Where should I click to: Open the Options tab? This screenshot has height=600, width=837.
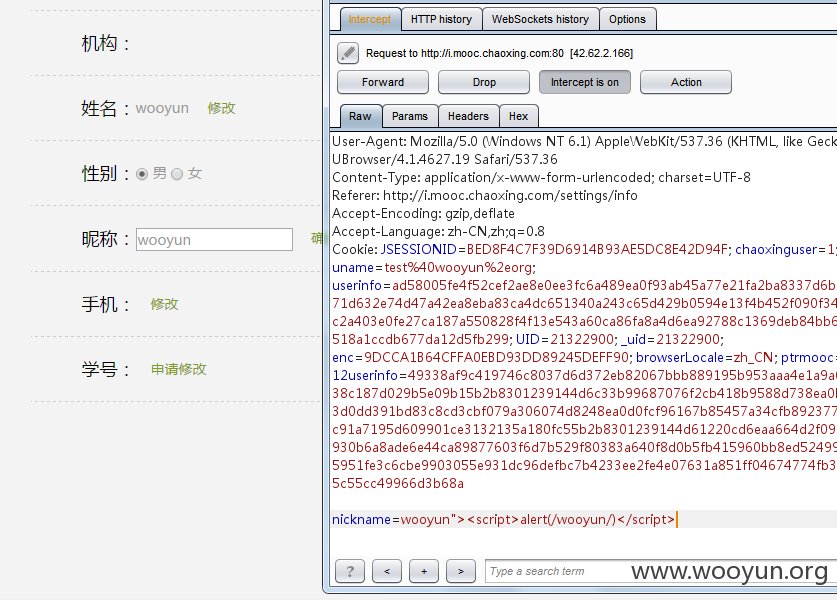point(627,19)
